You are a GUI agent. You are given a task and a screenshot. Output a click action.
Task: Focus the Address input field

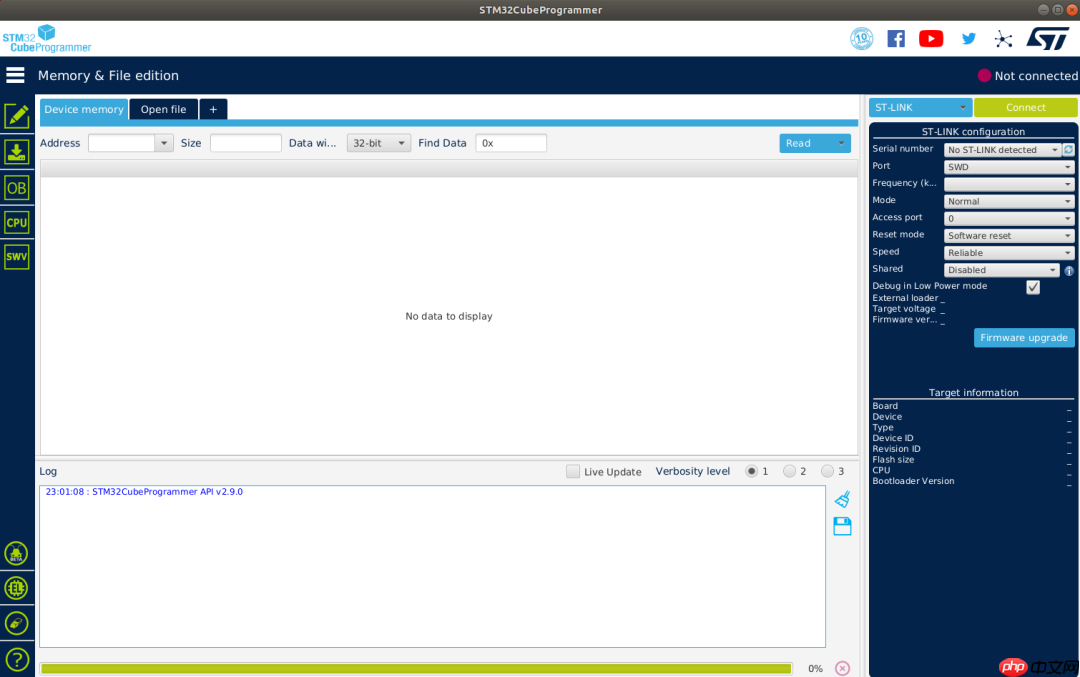tap(122, 143)
